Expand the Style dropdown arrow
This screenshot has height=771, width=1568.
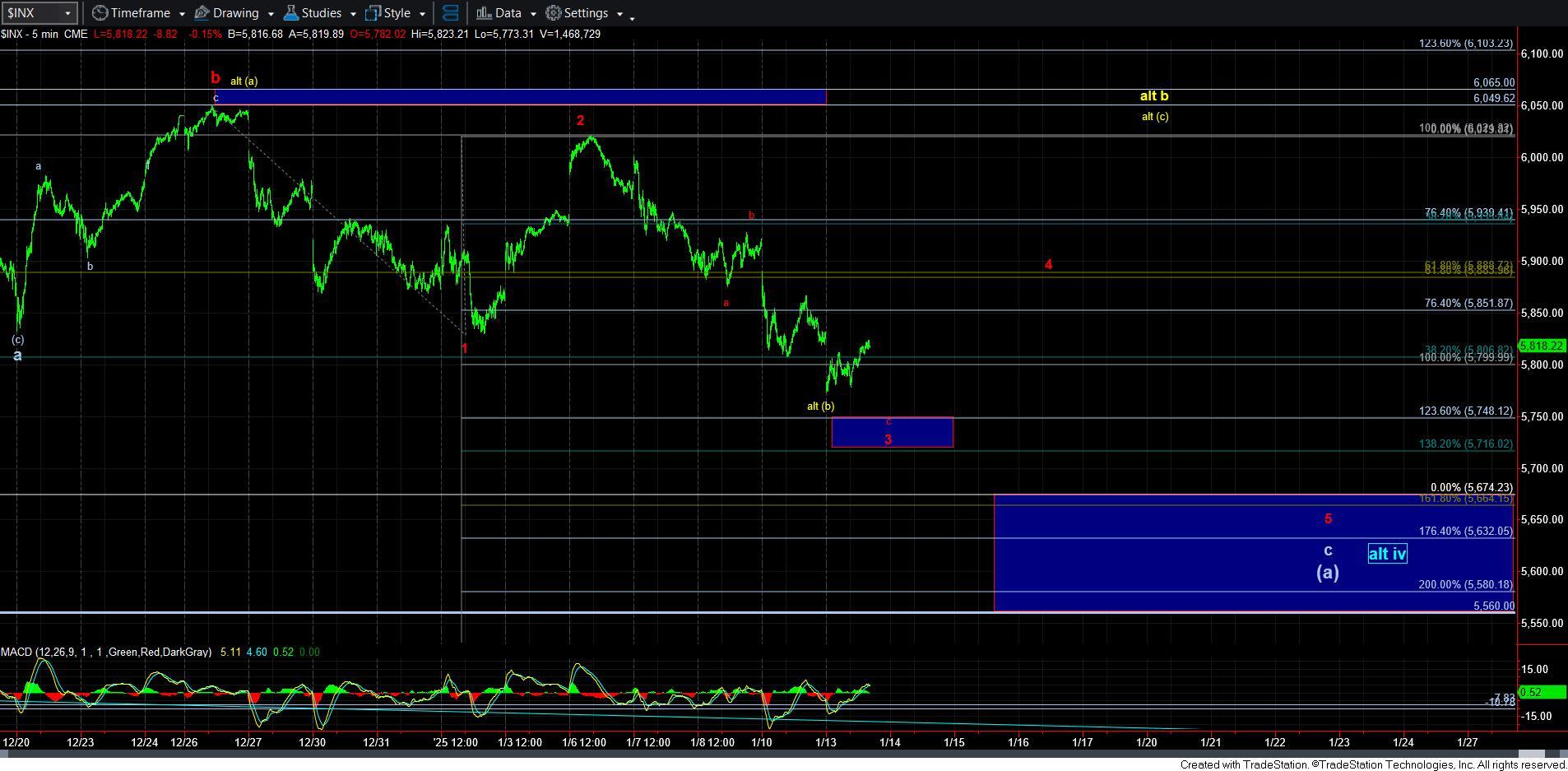click(422, 14)
